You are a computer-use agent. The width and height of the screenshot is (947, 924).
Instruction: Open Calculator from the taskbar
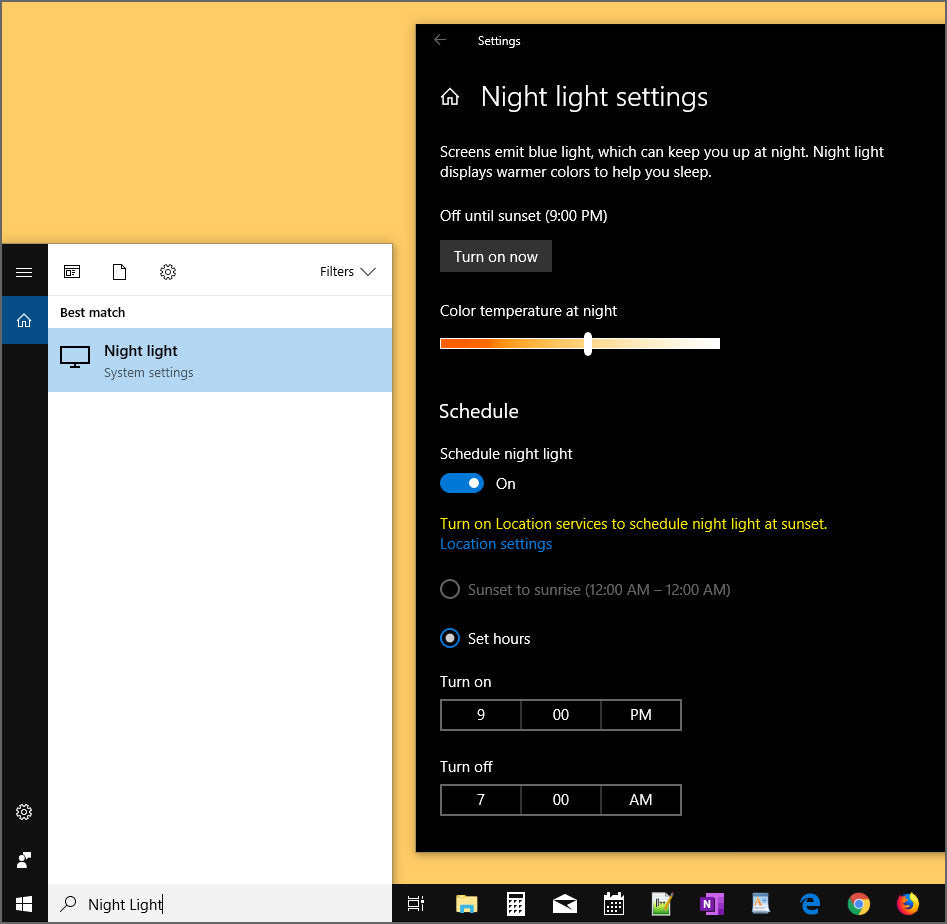(x=515, y=903)
